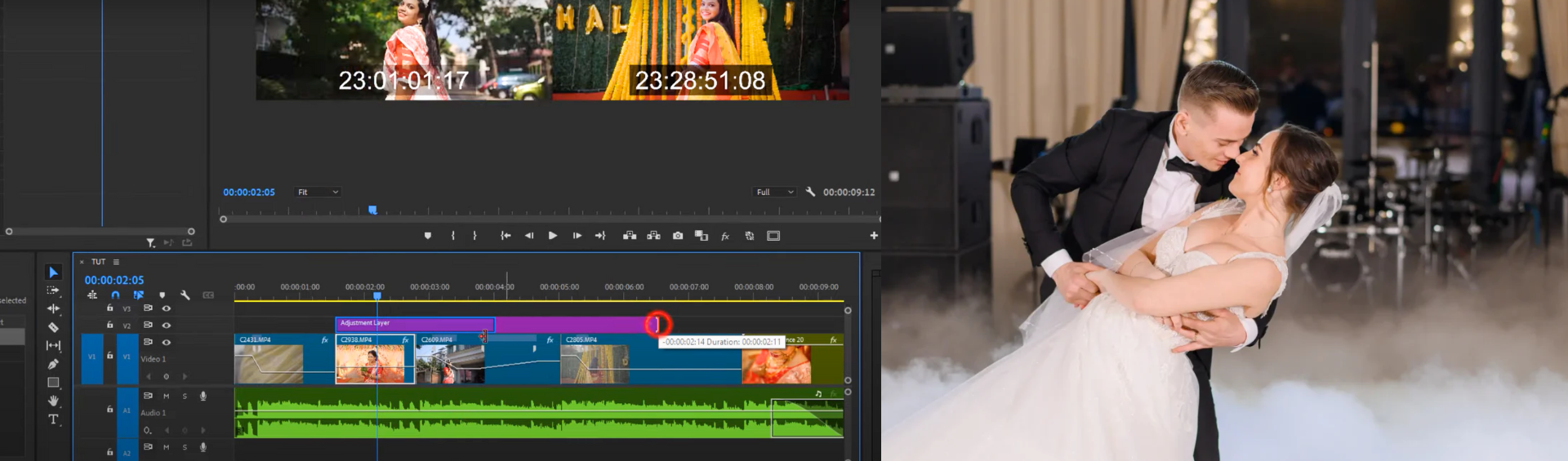Click the Lift button in Program Monitor
The image size is (1568, 461).
[630, 236]
